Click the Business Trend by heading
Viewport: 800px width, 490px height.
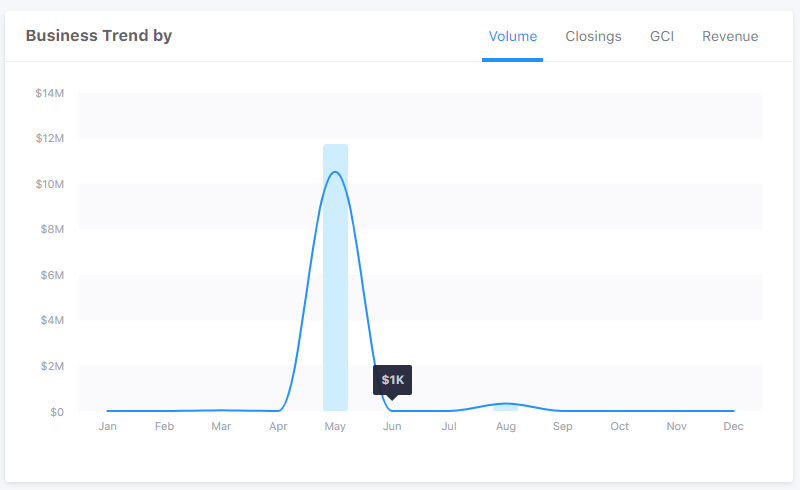tap(98, 36)
